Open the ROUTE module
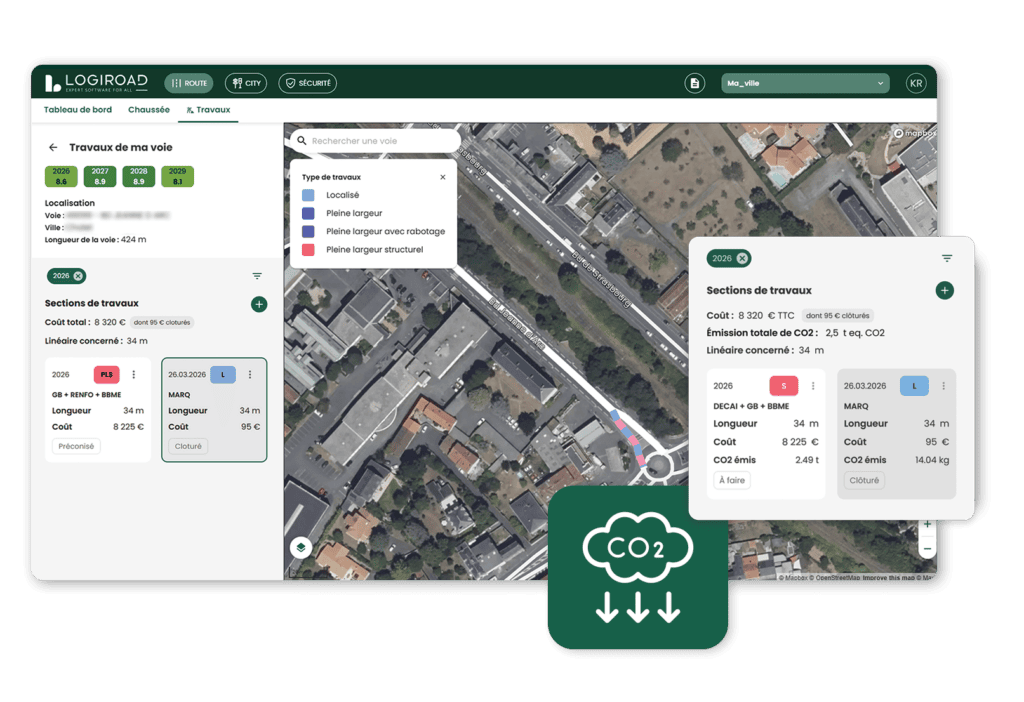Image resolution: width=1024 pixels, height=702 pixels. pyautogui.click(x=189, y=83)
